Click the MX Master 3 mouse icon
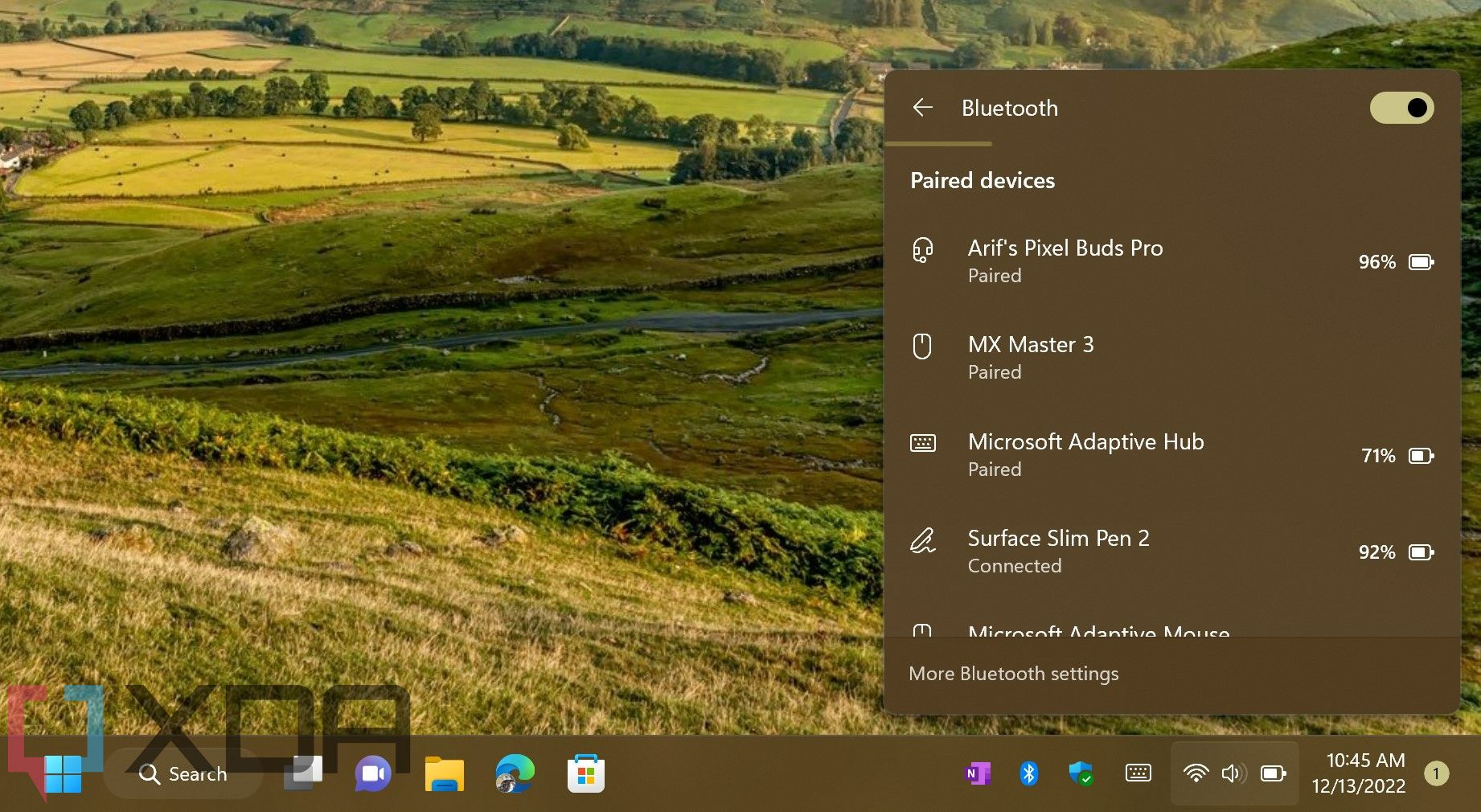This screenshot has width=1481, height=812. coord(922,347)
